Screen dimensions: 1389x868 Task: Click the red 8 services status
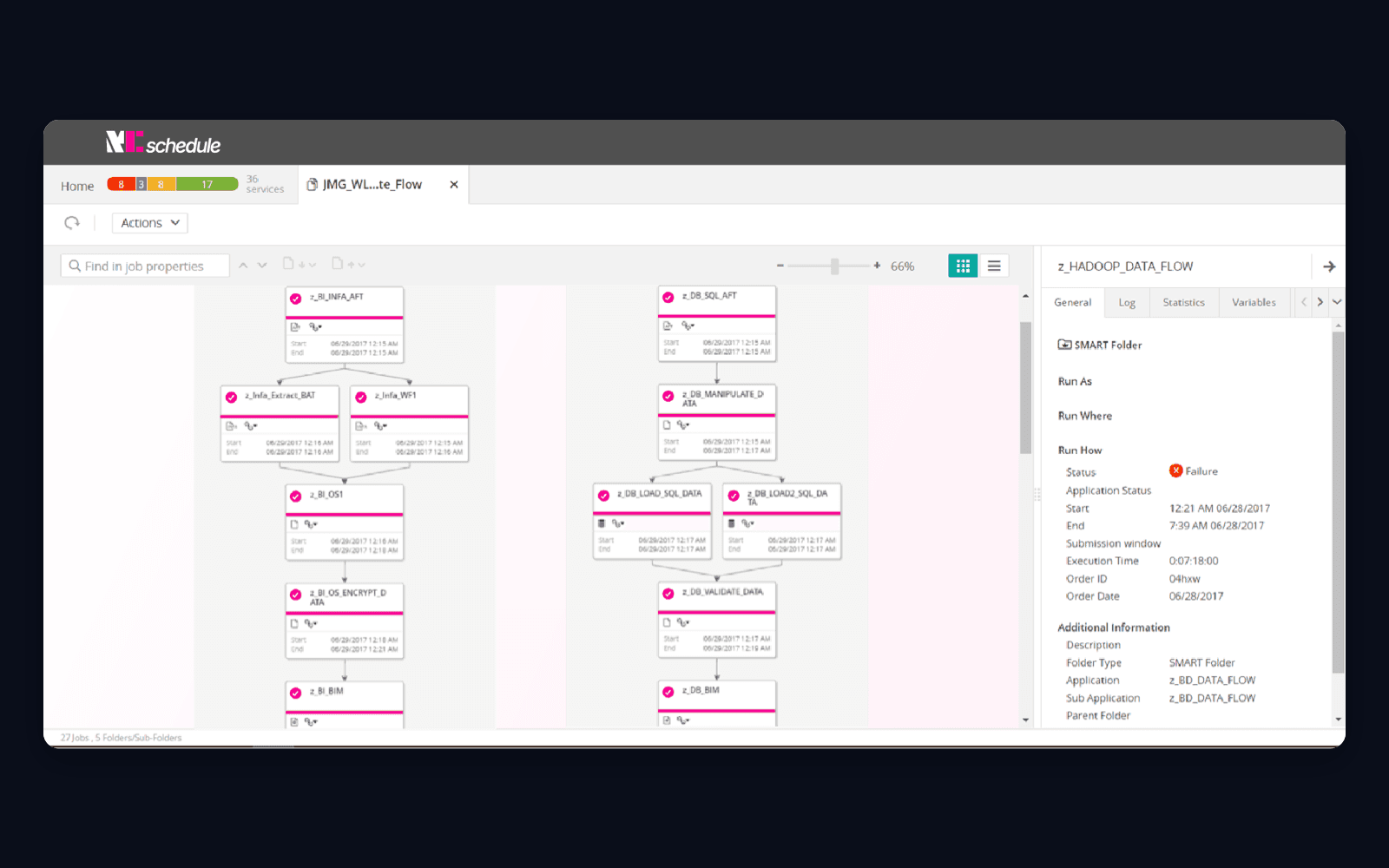click(121, 184)
